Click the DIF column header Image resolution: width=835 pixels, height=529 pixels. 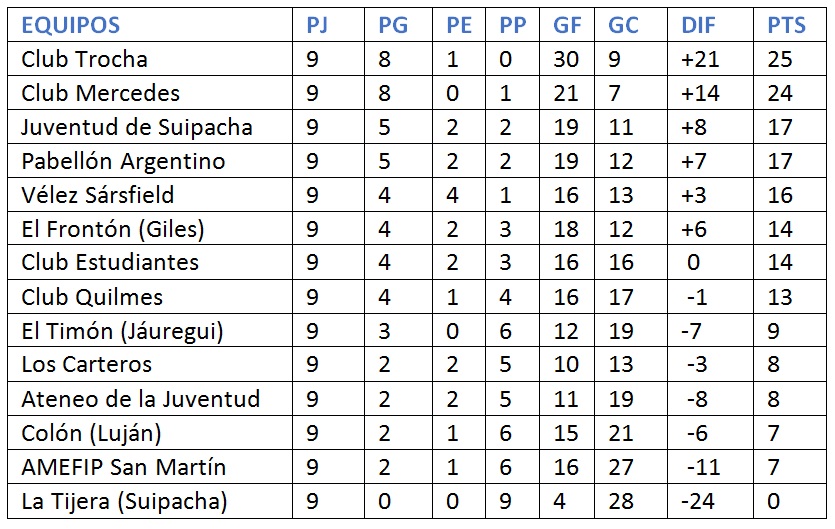(x=698, y=25)
